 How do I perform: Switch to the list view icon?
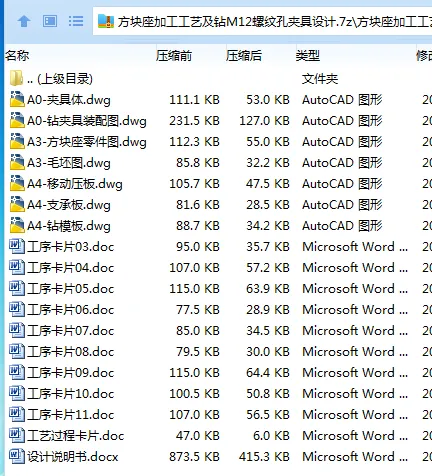(x=76, y=21)
